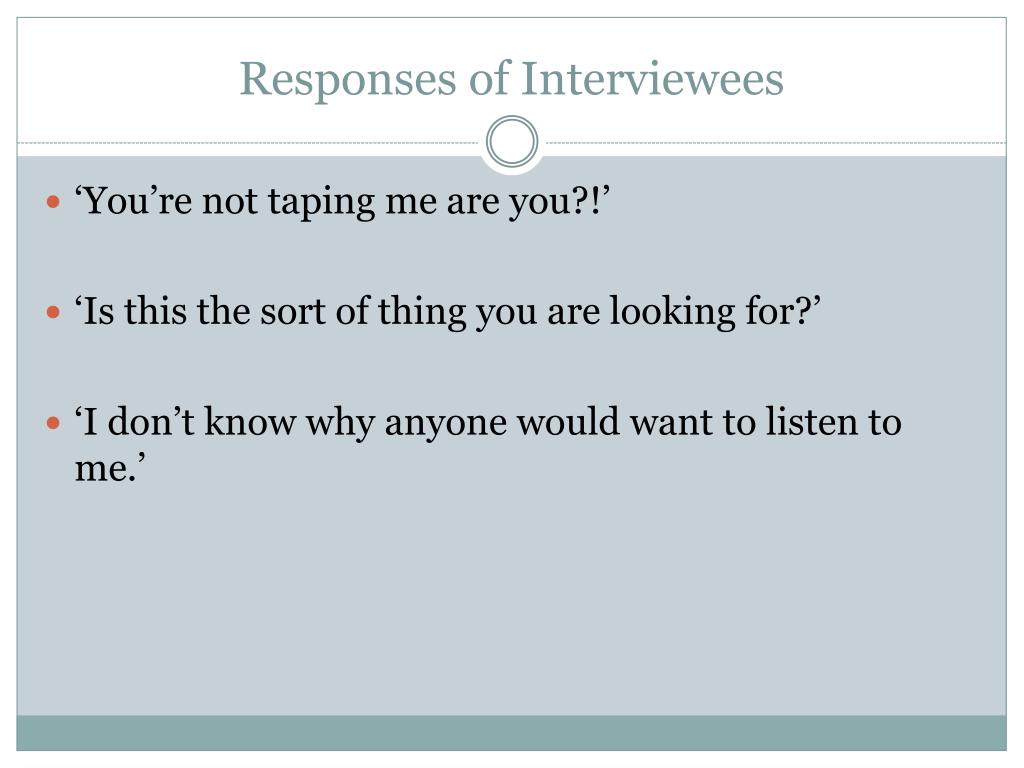The image size is (1024, 768).
Task: Click the word 'Interviewees' in the title
Action: (652, 78)
